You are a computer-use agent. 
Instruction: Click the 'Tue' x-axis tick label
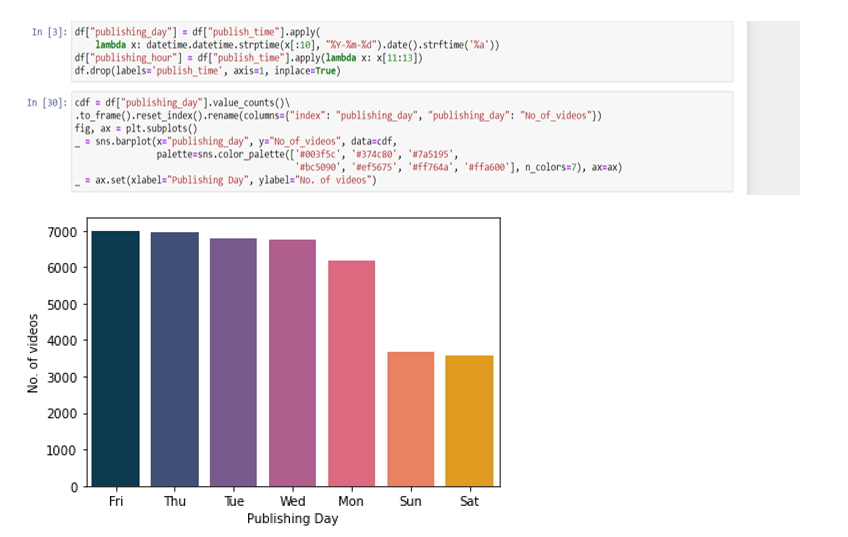234,501
